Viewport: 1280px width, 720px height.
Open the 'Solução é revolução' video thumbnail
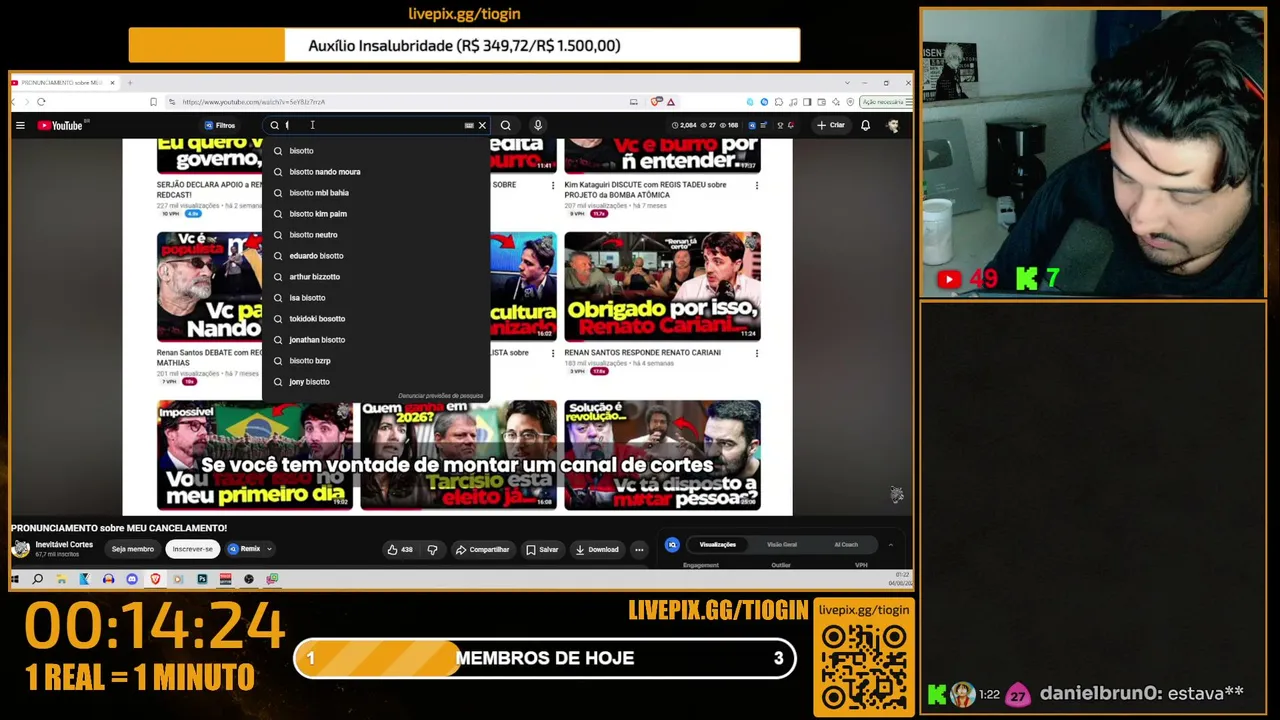[662, 455]
